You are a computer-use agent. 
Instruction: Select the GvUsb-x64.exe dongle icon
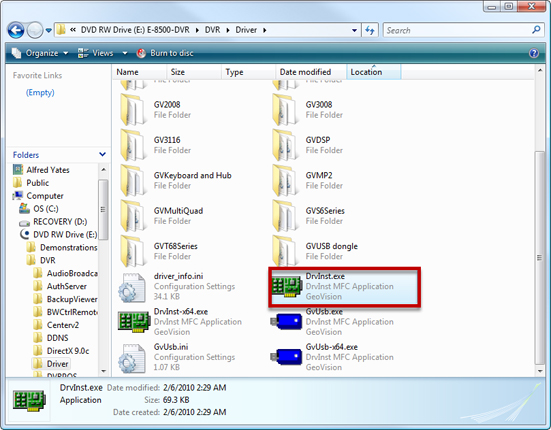(287, 357)
